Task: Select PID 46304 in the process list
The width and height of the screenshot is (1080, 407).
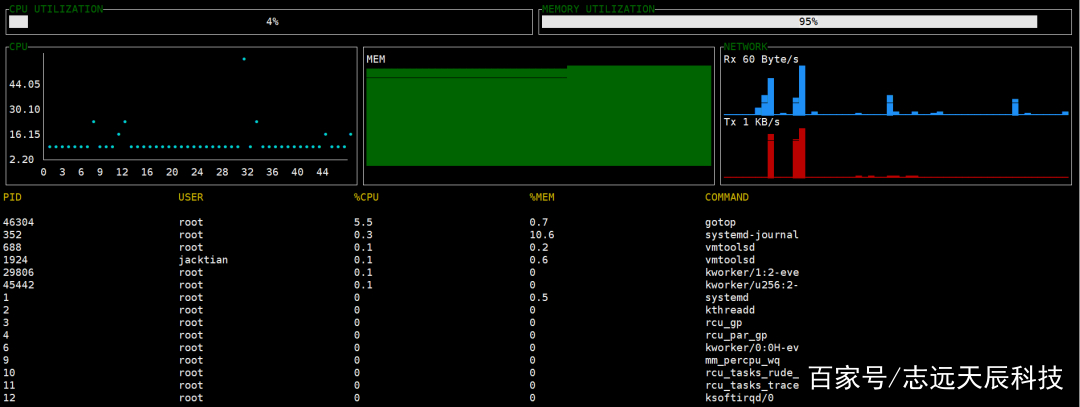Action: pos(19,222)
